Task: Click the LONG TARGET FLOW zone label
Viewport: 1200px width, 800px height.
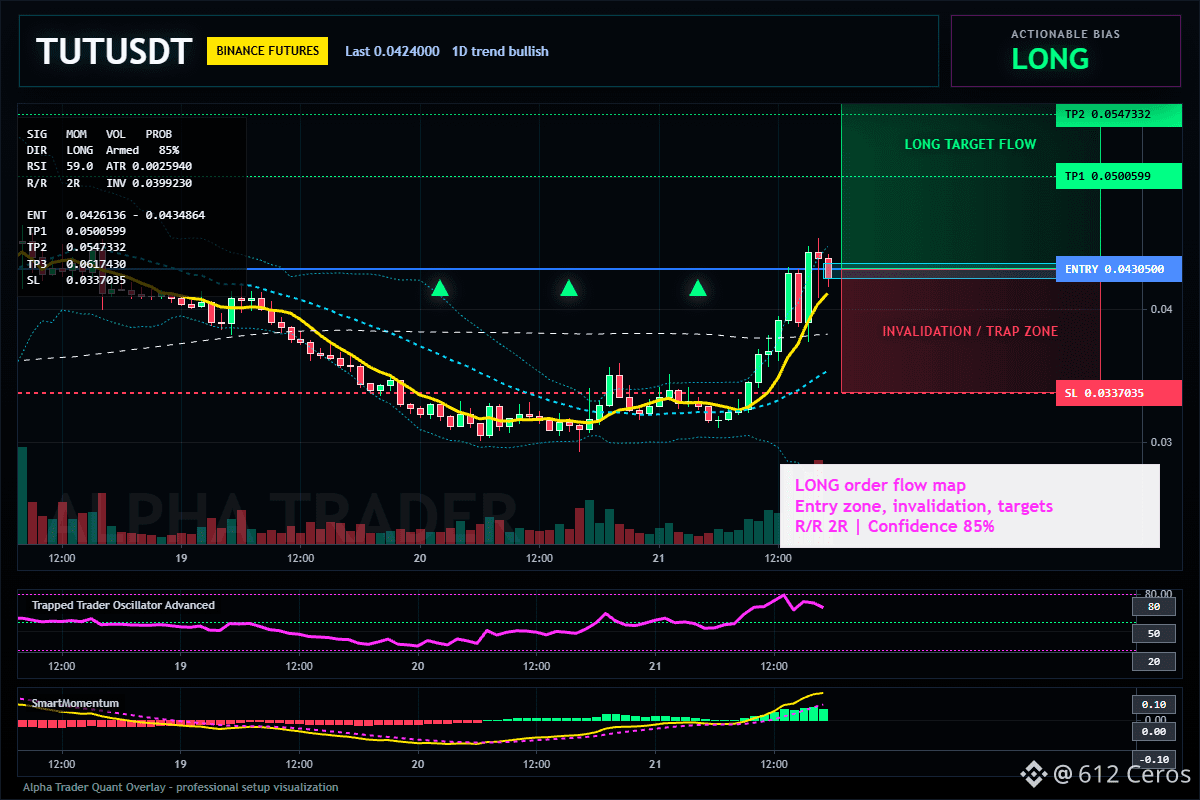Action: [970, 144]
